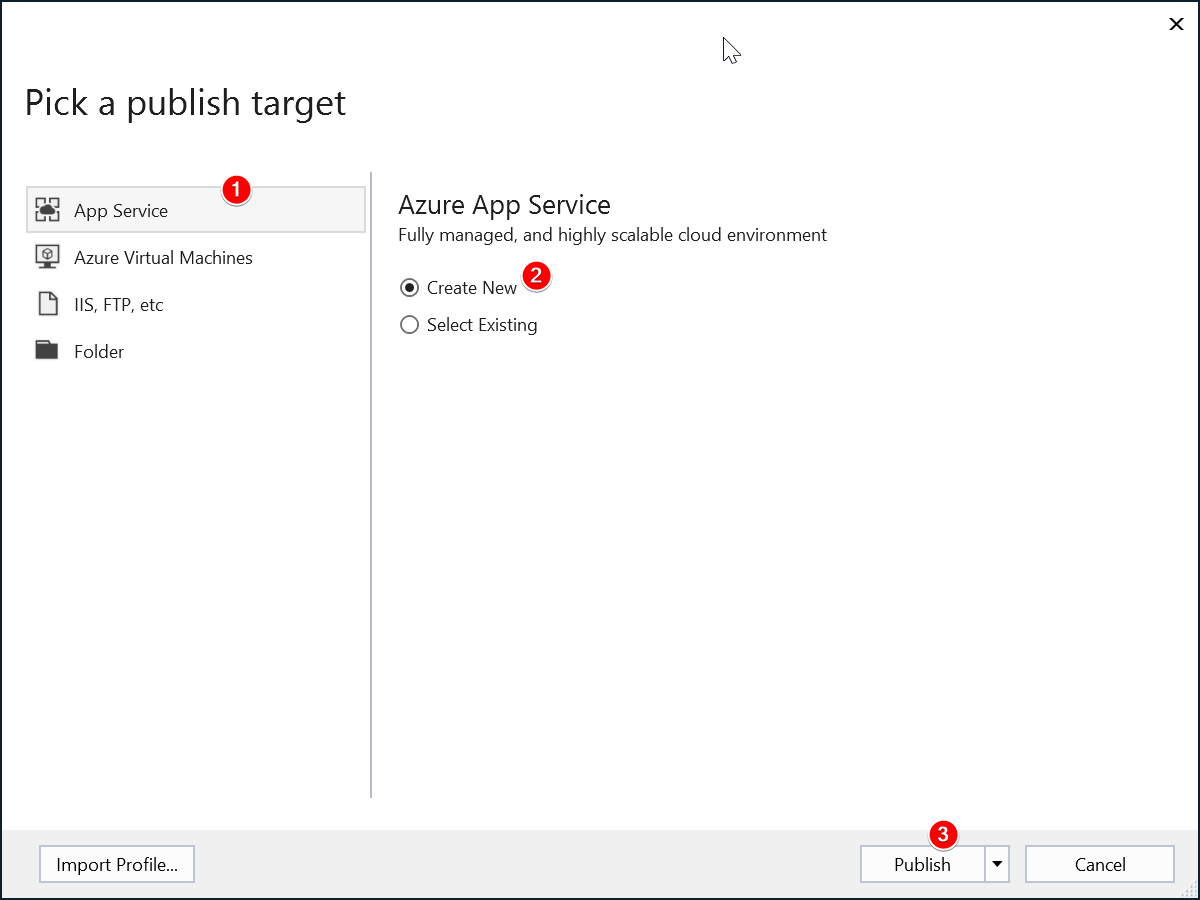Viewport: 1200px width, 900px height.
Task: Click the Azure App Service heading
Action: (504, 205)
